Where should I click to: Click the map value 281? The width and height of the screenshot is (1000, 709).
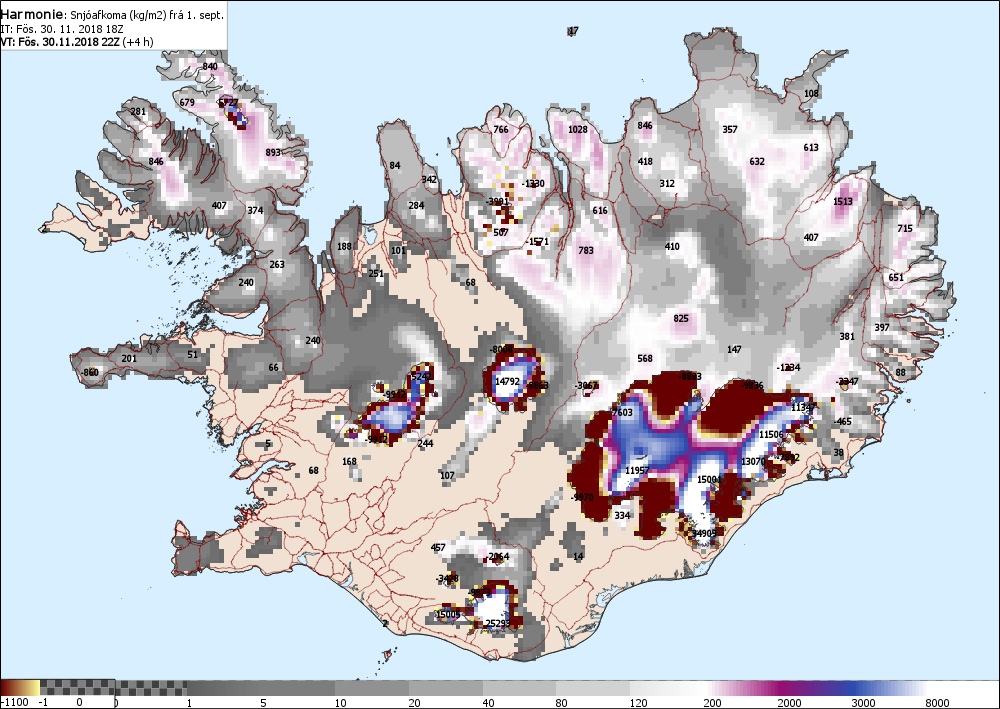[138, 112]
